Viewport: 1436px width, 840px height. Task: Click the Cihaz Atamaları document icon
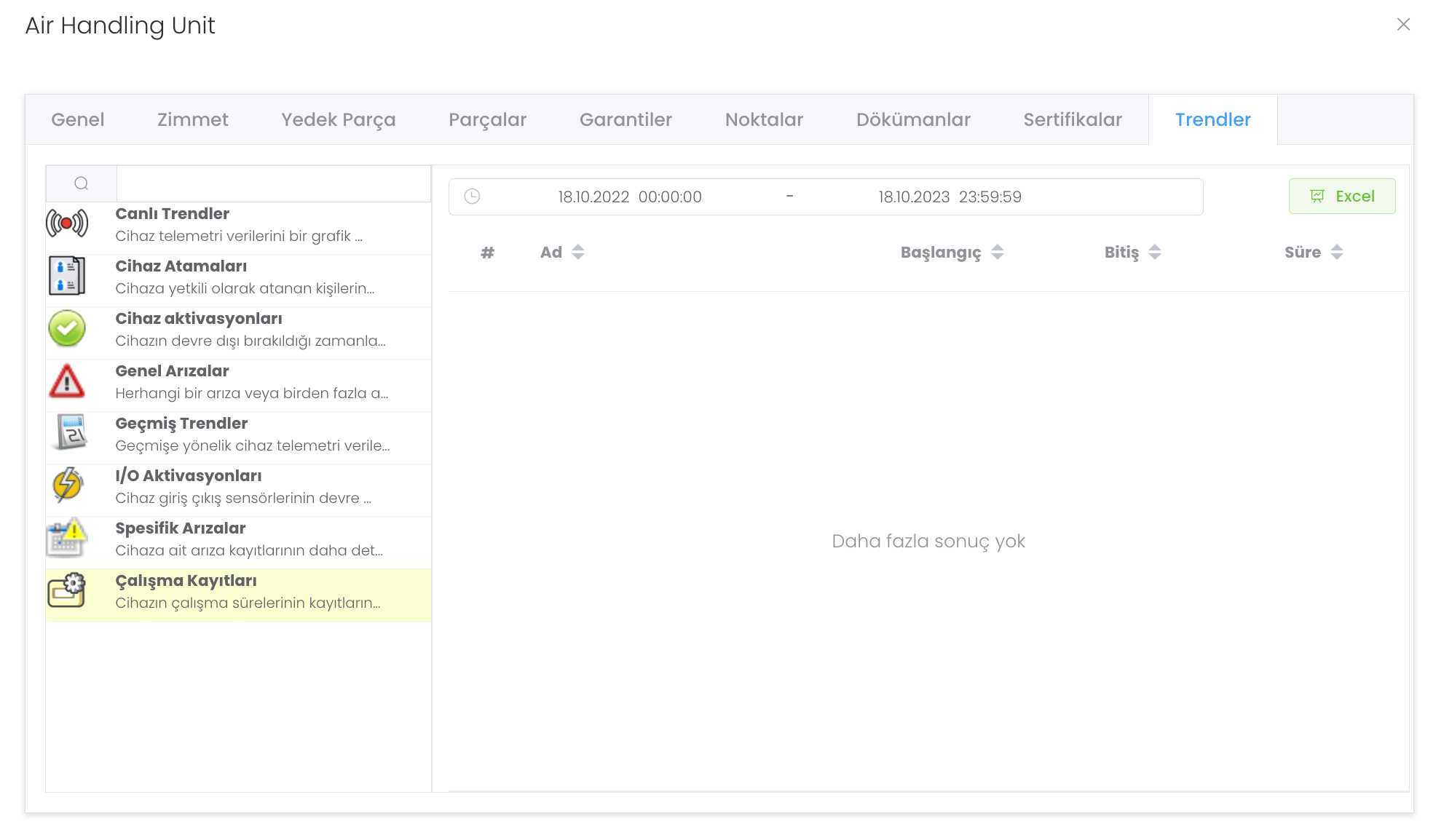click(x=67, y=276)
